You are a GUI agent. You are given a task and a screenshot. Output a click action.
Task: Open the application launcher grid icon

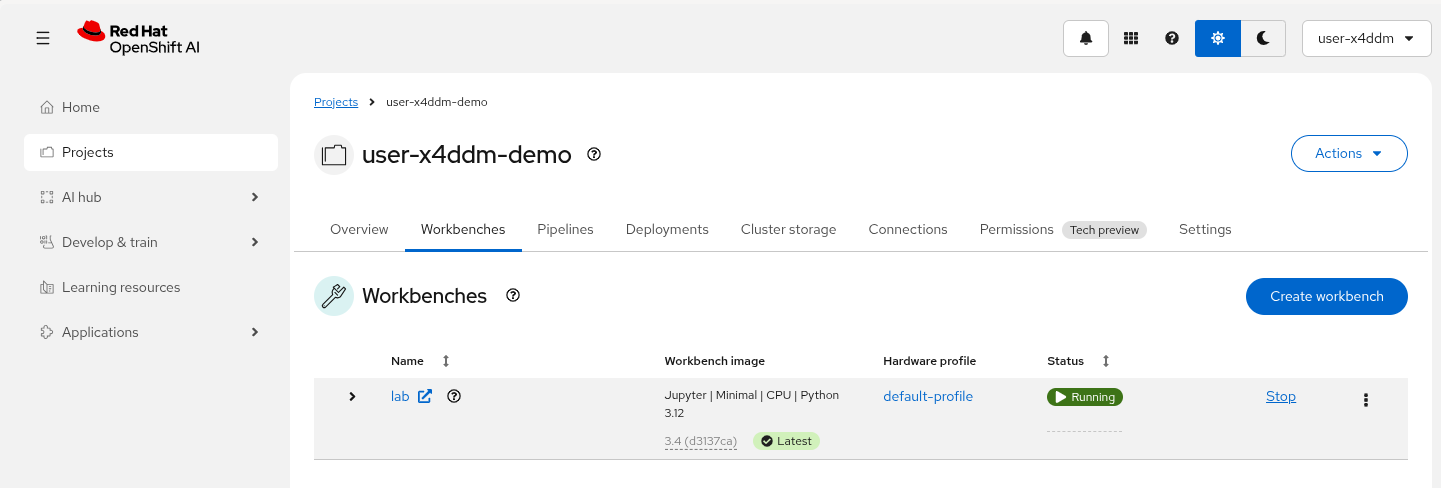1131,38
